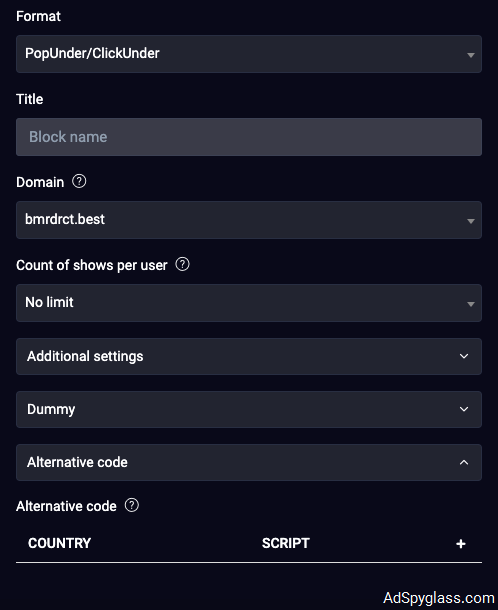The width and height of the screenshot is (498, 610).
Task: Open the bmrdrct.best domain dropdown
Action: (x=249, y=220)
